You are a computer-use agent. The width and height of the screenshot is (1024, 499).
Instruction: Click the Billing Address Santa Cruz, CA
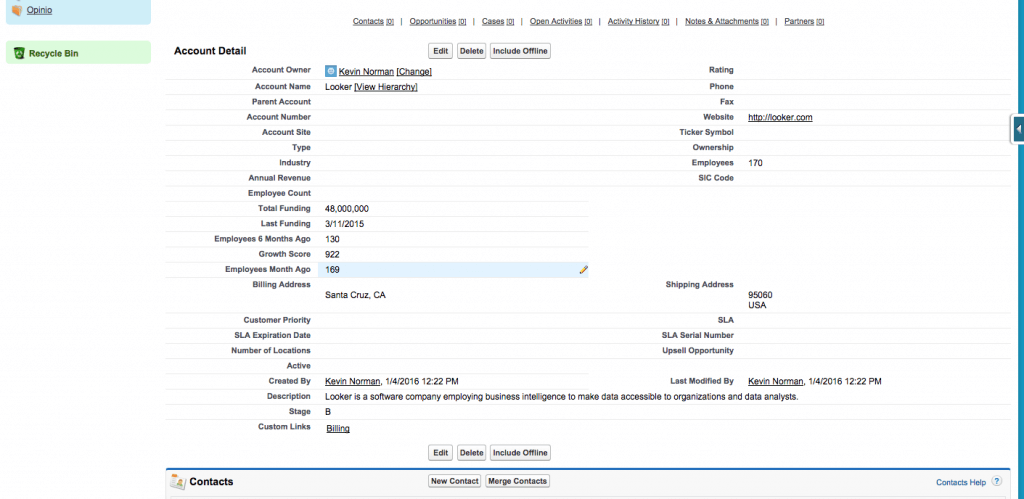tap(355, 295)
